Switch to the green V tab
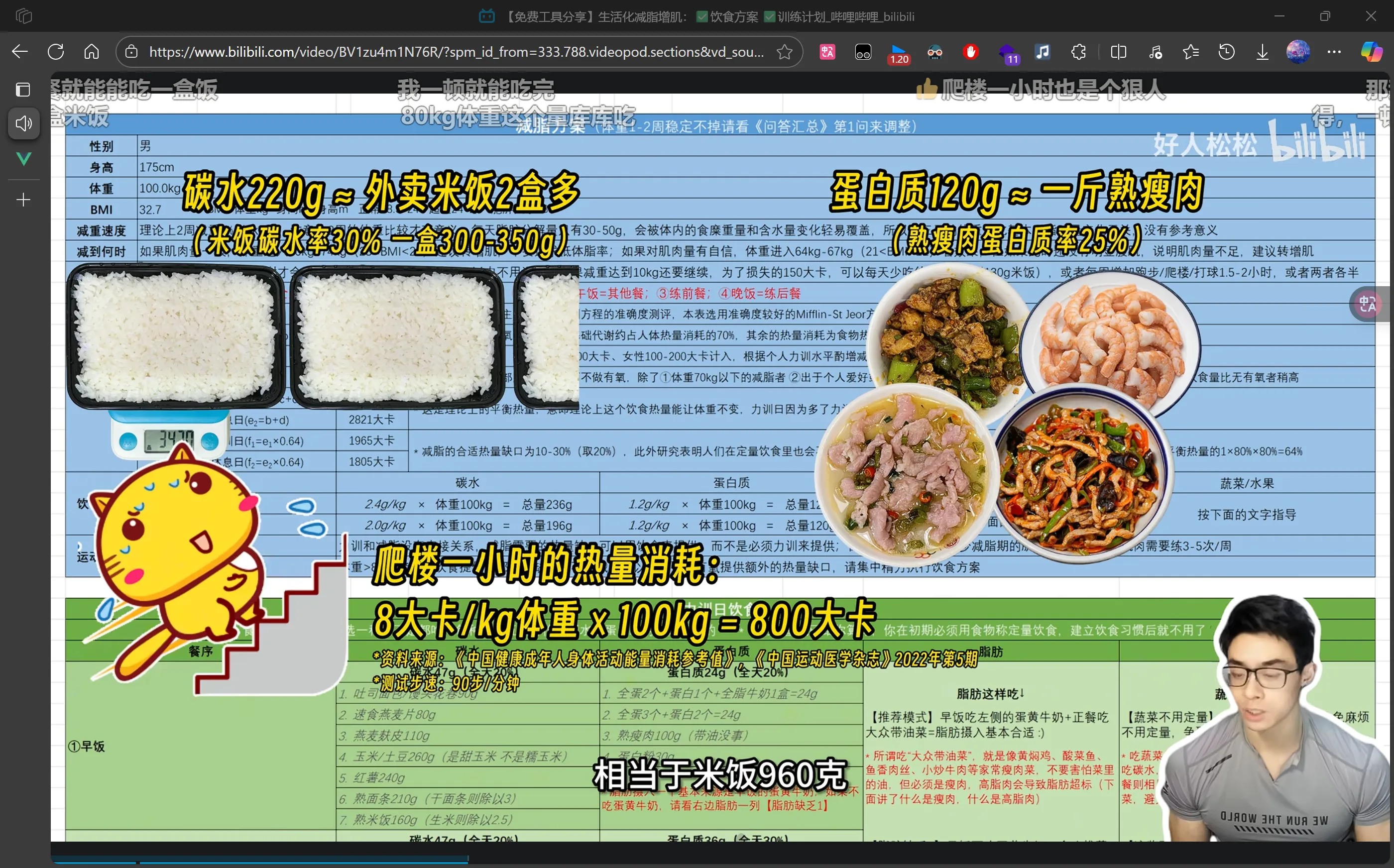 coord(23,158)
